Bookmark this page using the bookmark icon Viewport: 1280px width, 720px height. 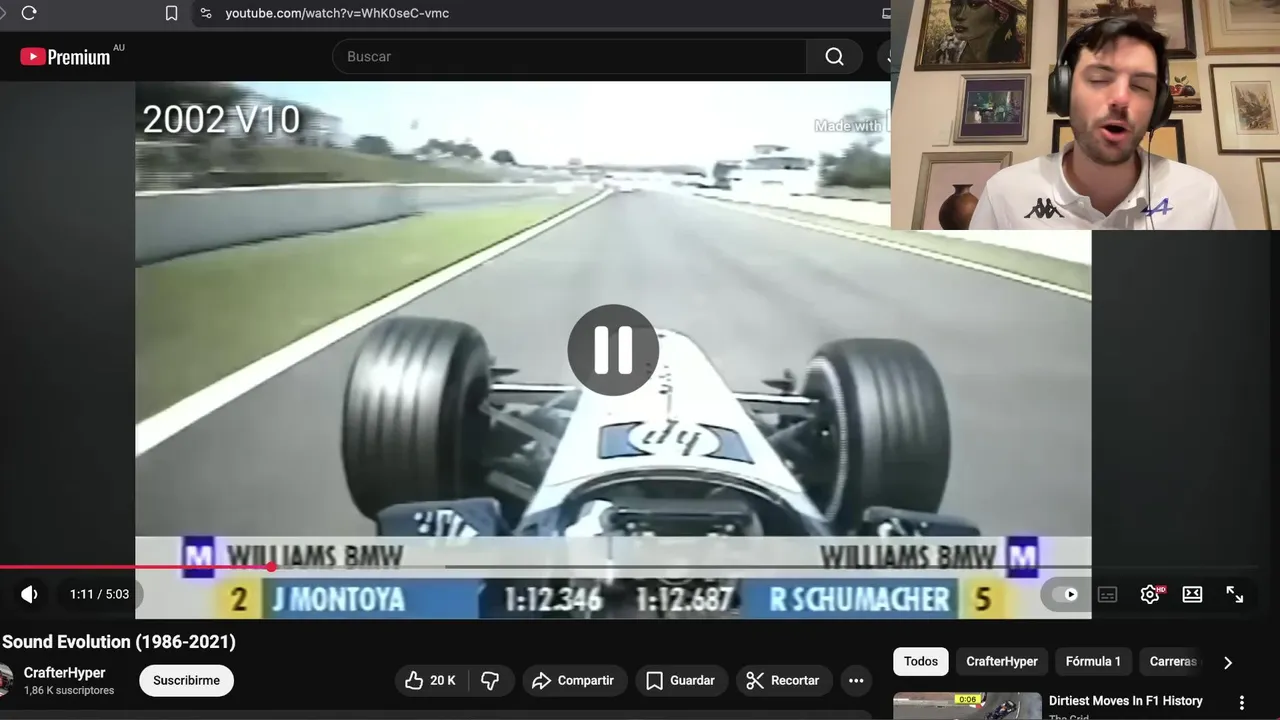tap(171, 13)
